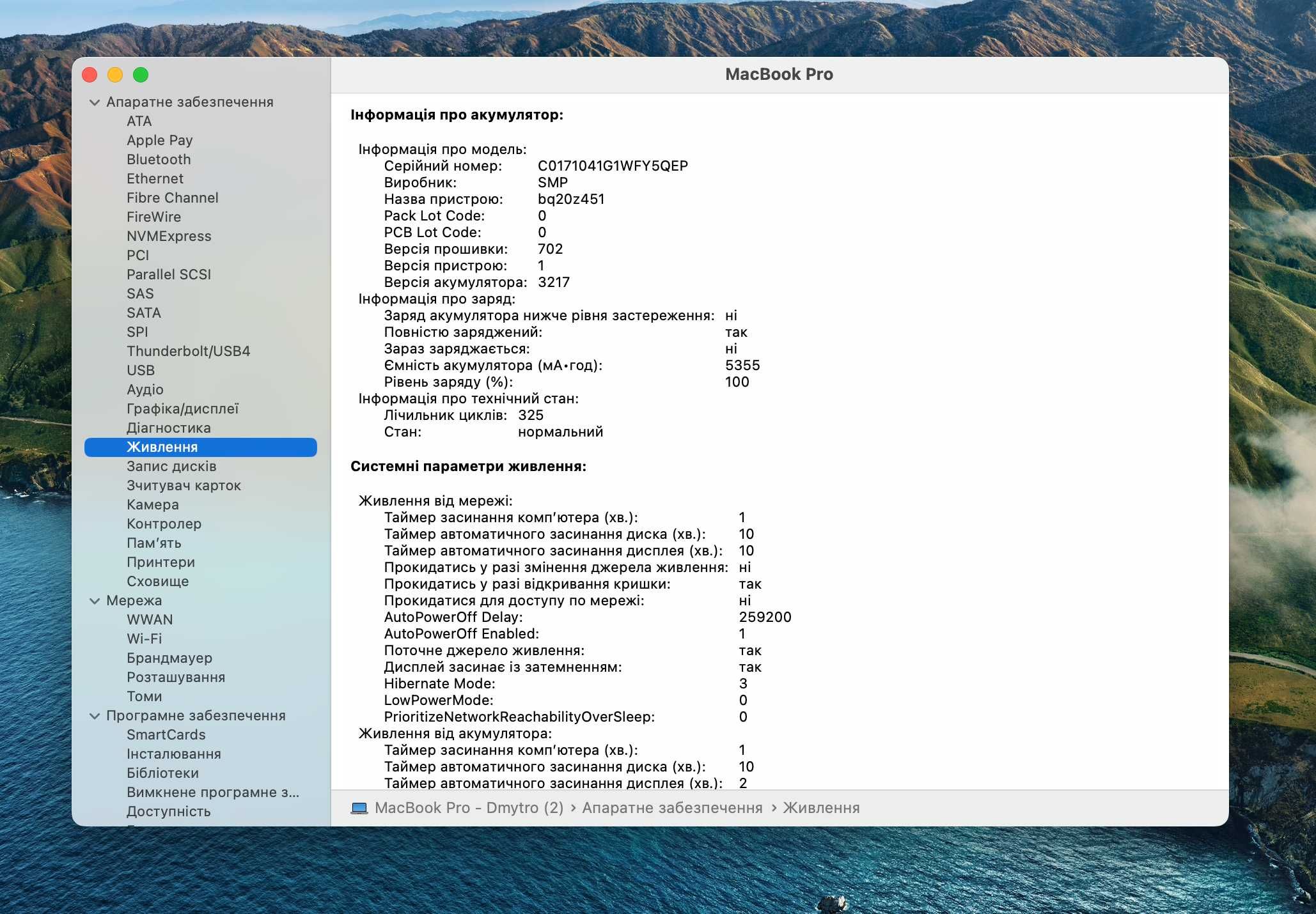This screenshot has width=1316, height=914.
Task: Collapse the Мережа section chevron
Action: (x=95, y=601)
